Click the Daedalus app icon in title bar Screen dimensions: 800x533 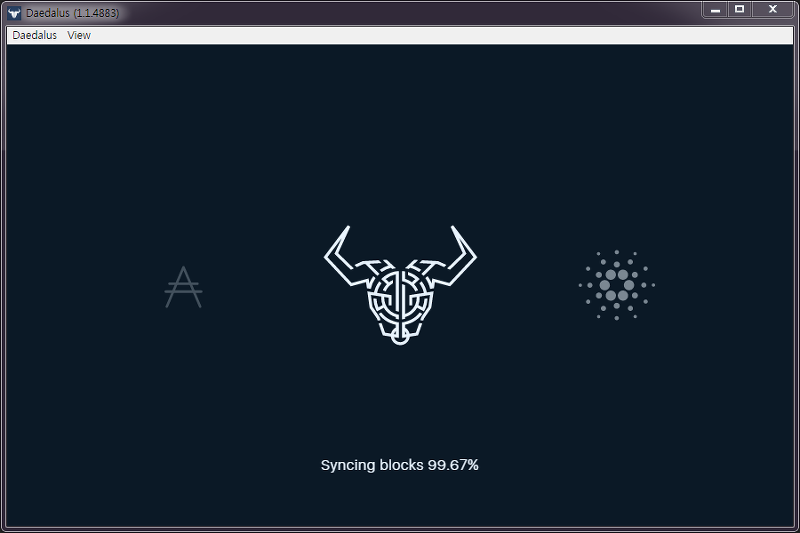click(14, 13)
